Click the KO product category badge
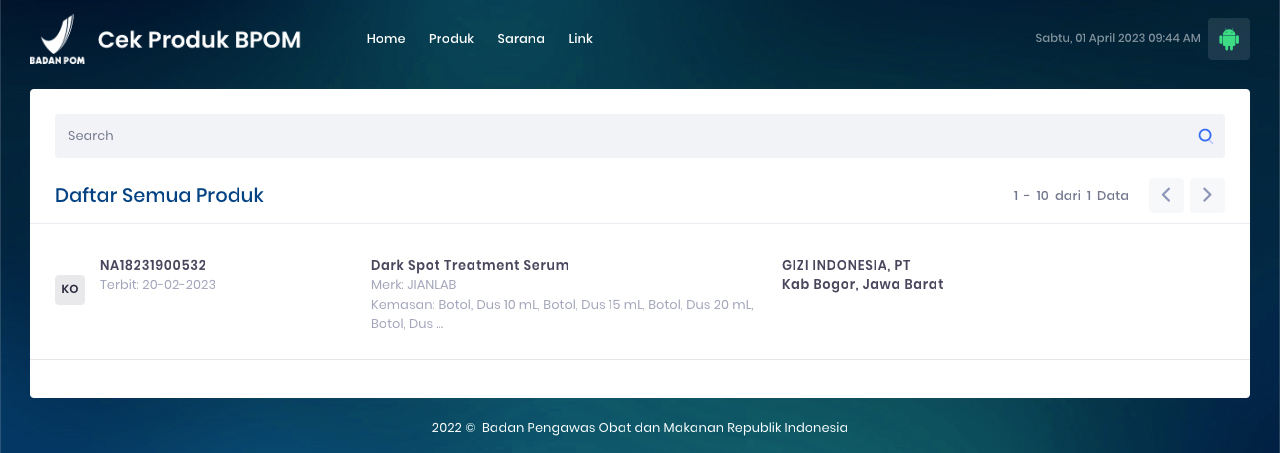1280x453 pixels. click(x=70, y=289)
